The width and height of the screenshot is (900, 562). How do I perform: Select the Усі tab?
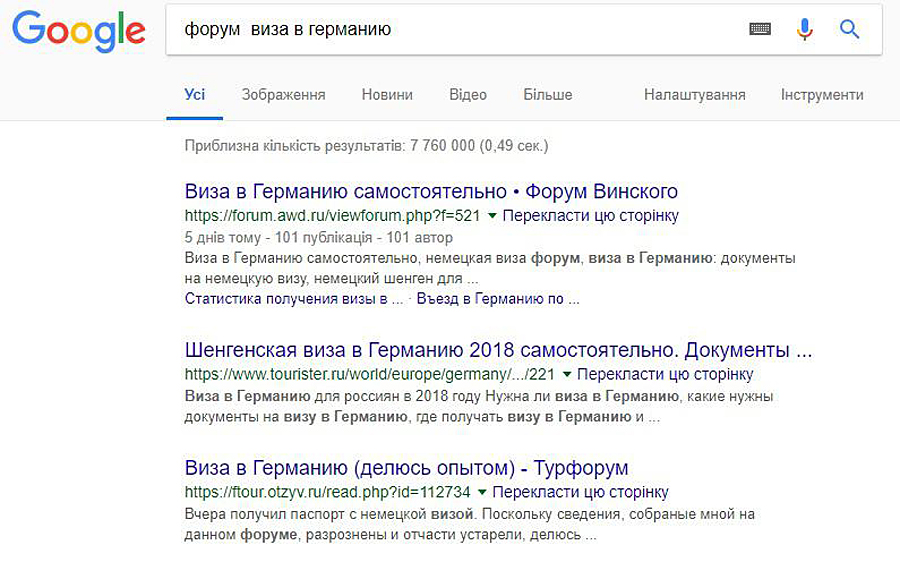point(195,95)
